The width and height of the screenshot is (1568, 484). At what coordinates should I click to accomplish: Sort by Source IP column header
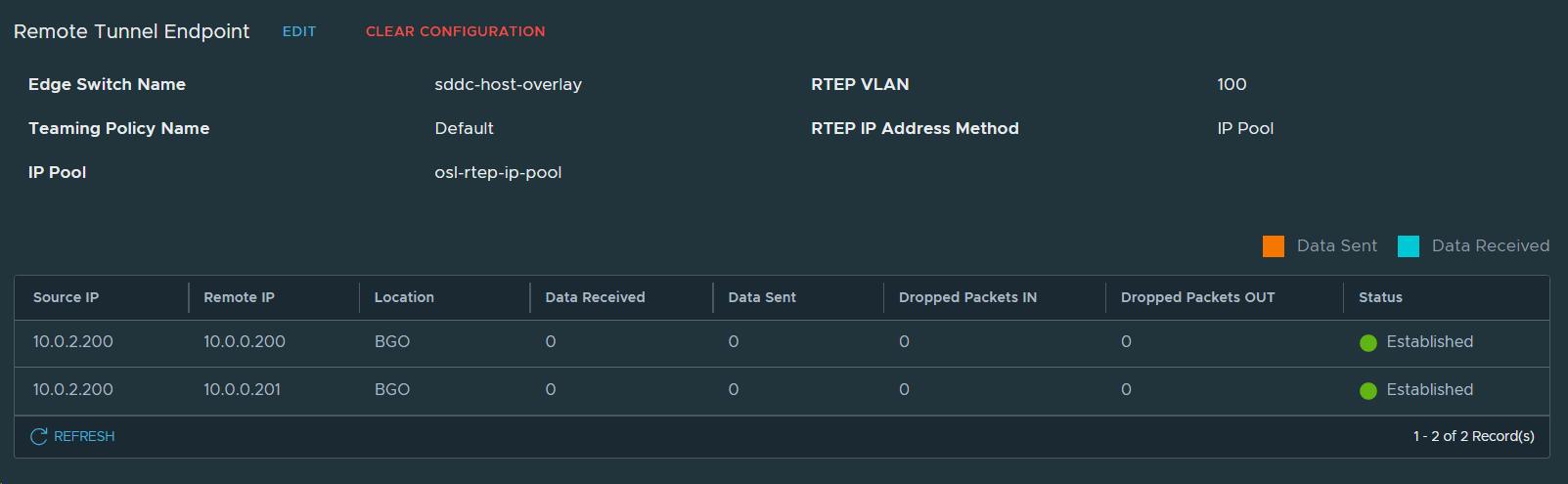66,297
